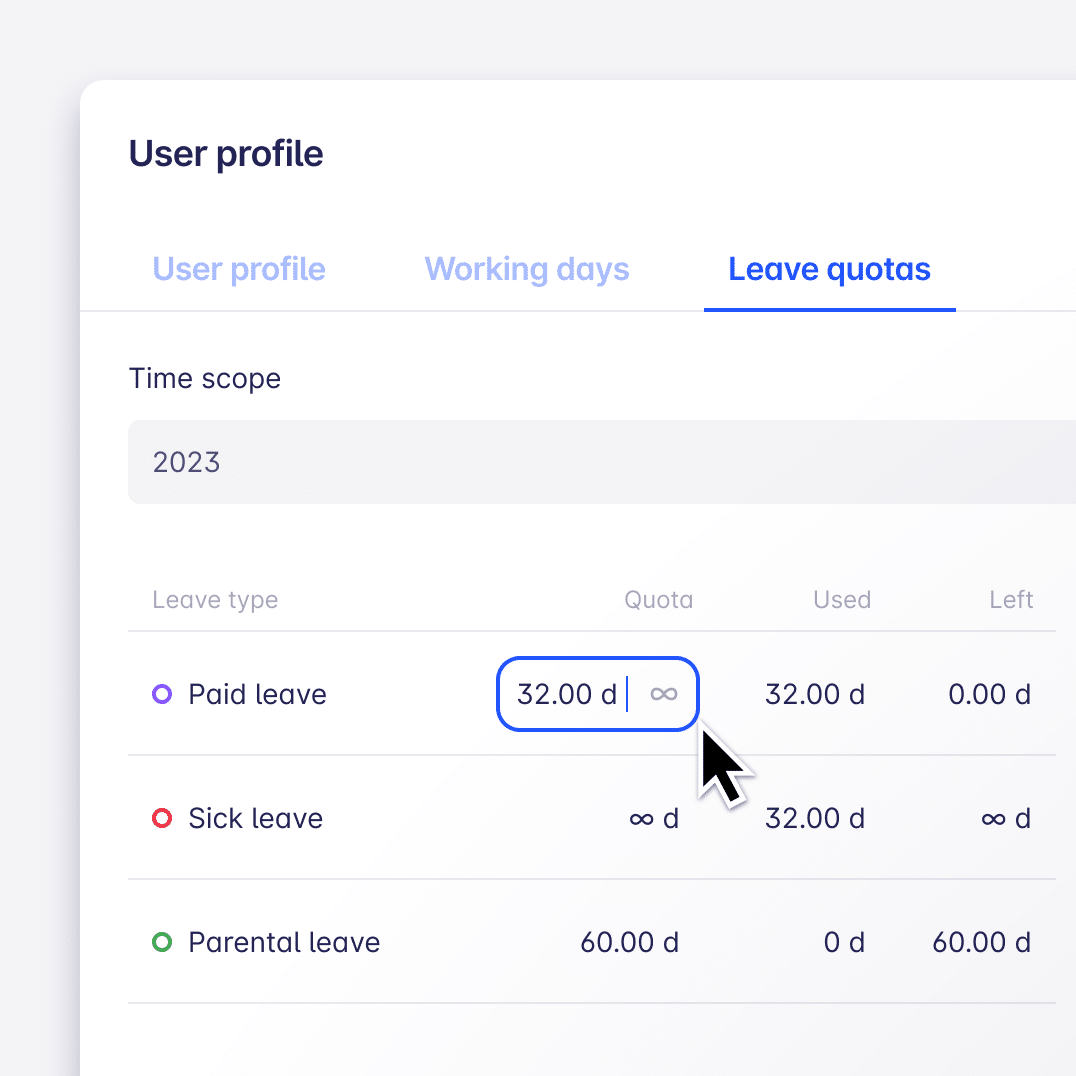Click the Paid leave row label
The height and width of the screenshot is (1076, 1076).
pyautogui.click(x=257, y=694)
